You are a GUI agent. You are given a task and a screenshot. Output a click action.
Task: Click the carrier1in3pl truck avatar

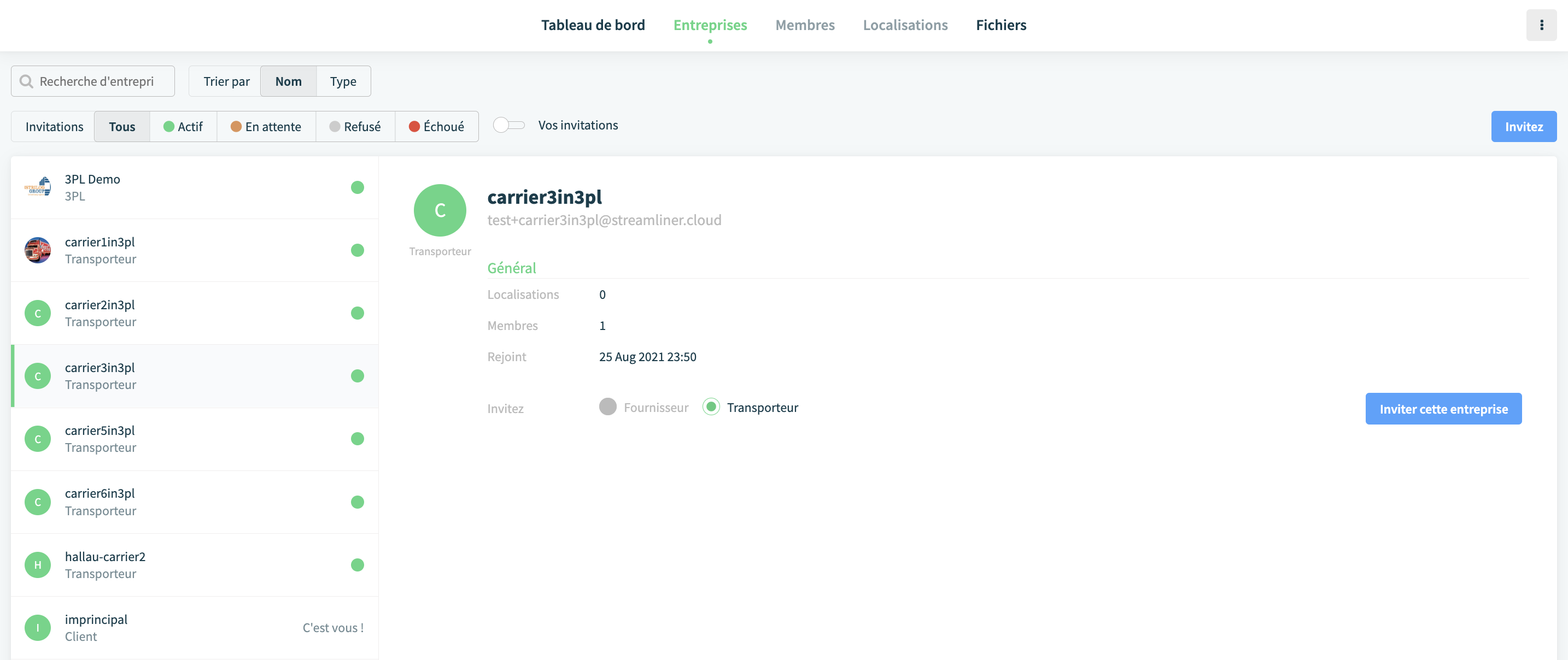point(38,250)
